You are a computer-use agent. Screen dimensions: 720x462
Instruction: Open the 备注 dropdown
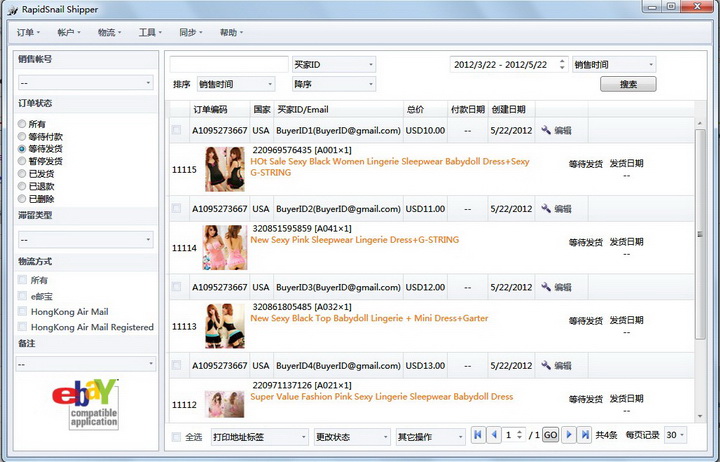coord(85,364)
